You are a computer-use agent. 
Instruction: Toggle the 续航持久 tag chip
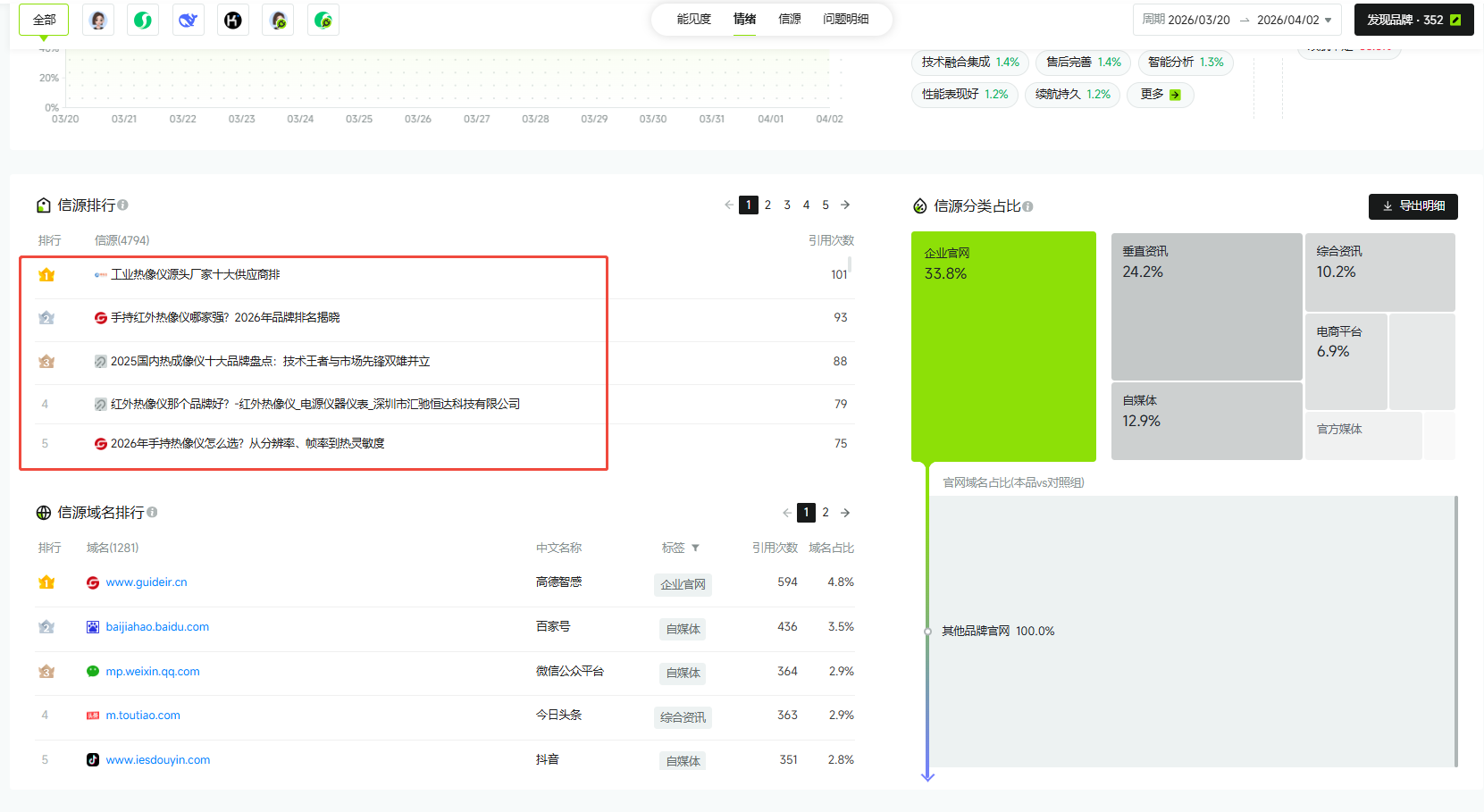click(x=1072, y=95)
